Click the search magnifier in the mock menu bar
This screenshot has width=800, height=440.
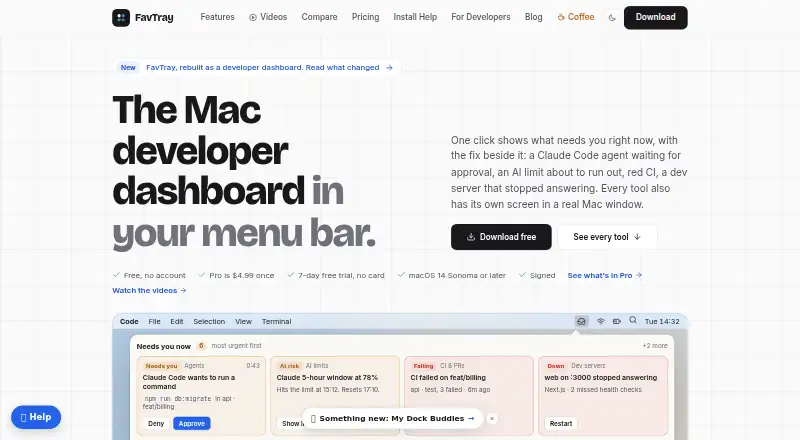coord(633,321)
